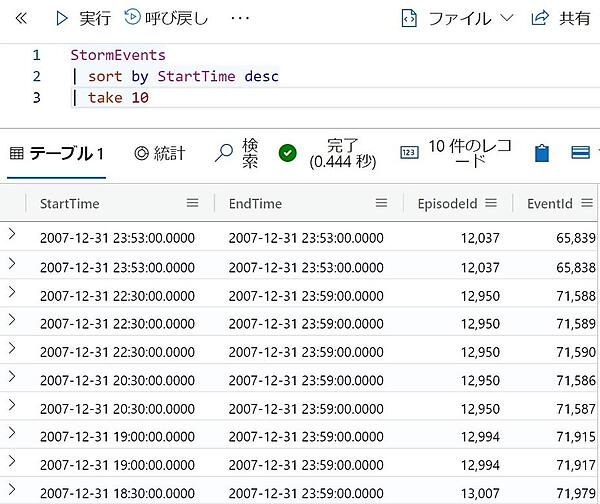Sort by the EpisodeId column header
This screenshot has height=504, width=600.
pyautogui.click(x=447, y=204)
